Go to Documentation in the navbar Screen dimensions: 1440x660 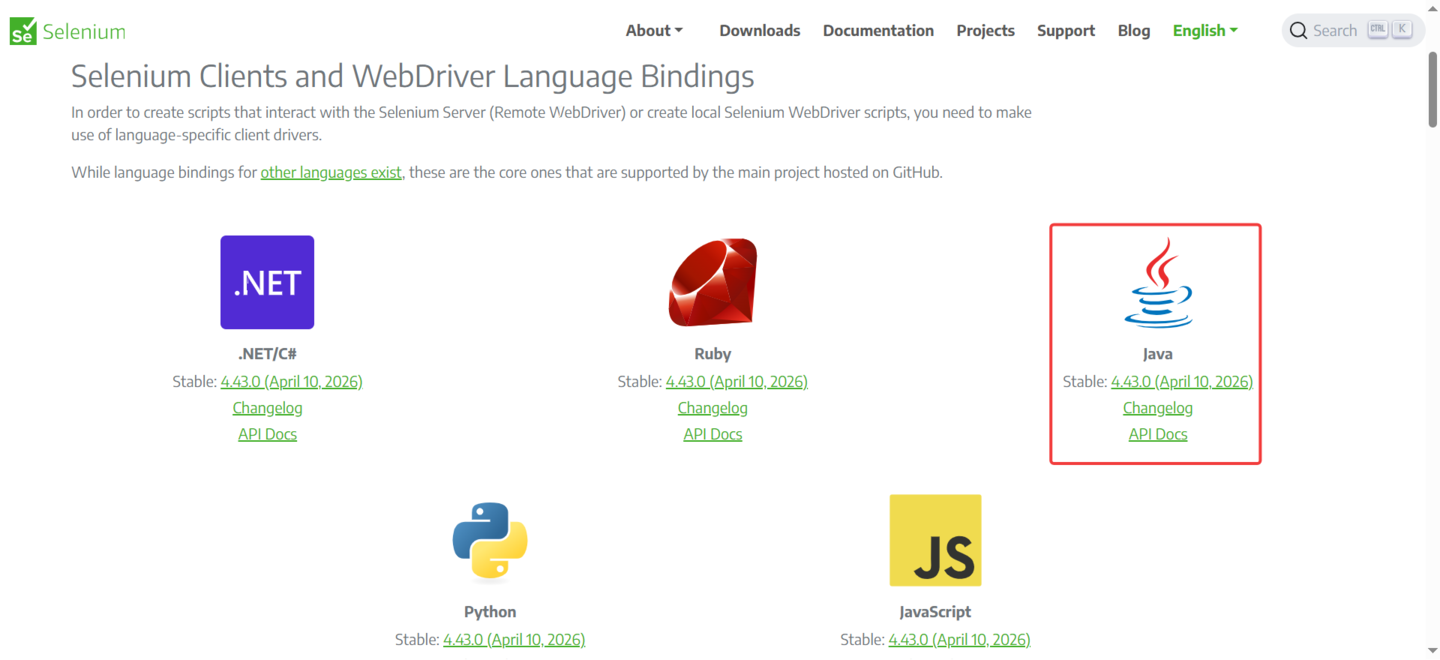pyautogui.click(x=878, y=31)
